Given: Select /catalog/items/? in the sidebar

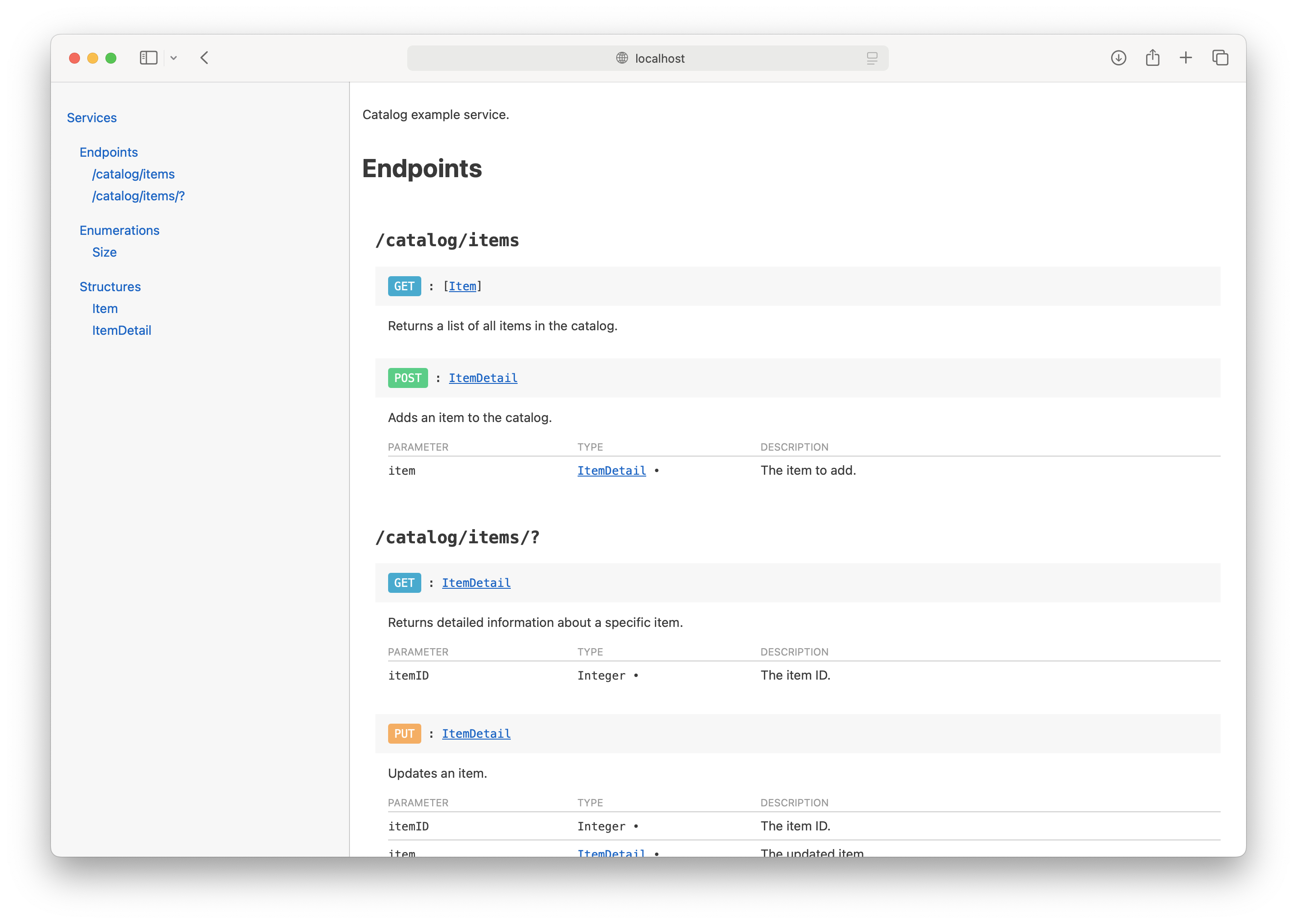Looking at the screenshot, I should click(x=138, y=196).
